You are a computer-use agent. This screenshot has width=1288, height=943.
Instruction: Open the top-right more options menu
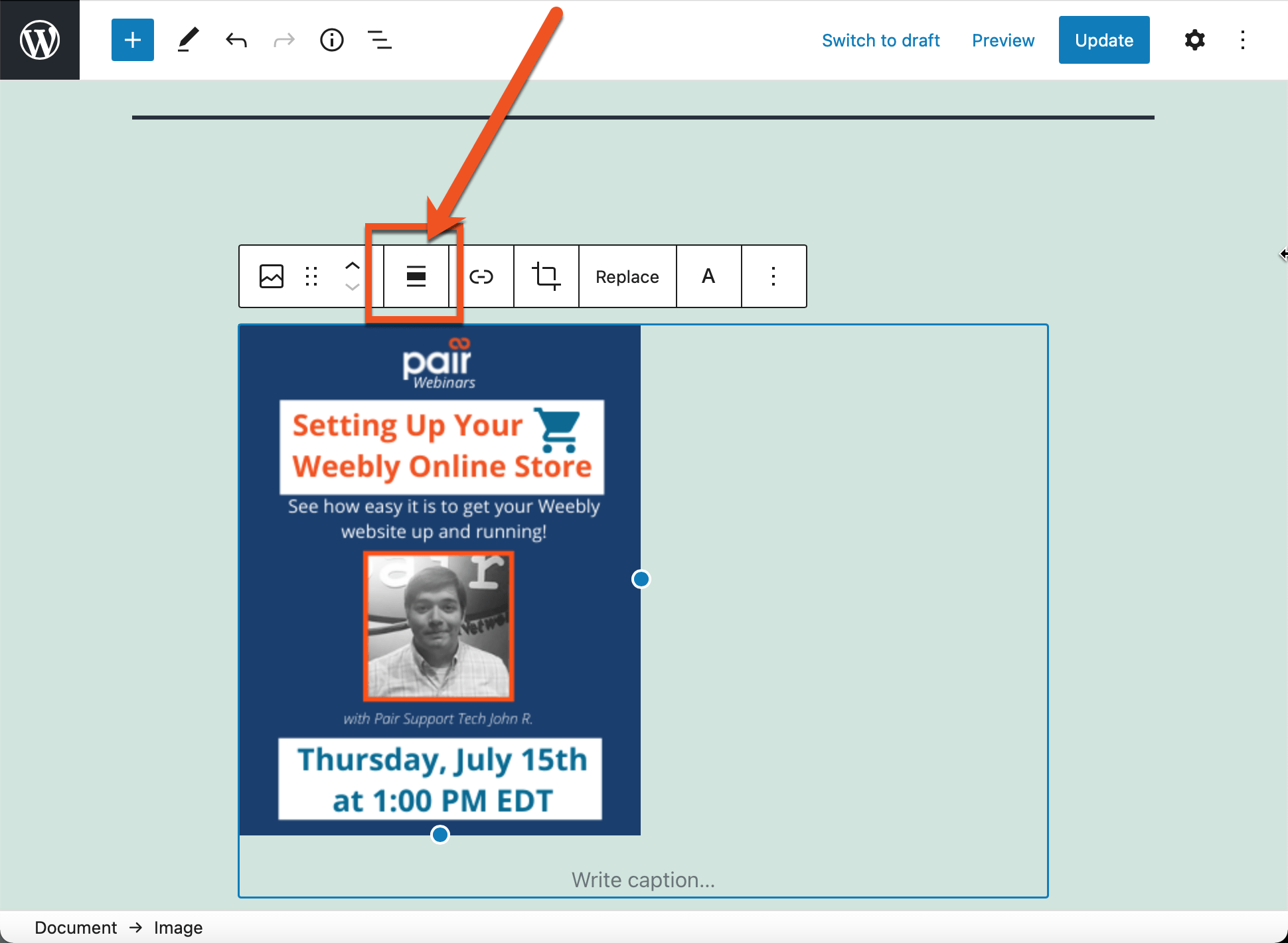[x=1243, y=40]
